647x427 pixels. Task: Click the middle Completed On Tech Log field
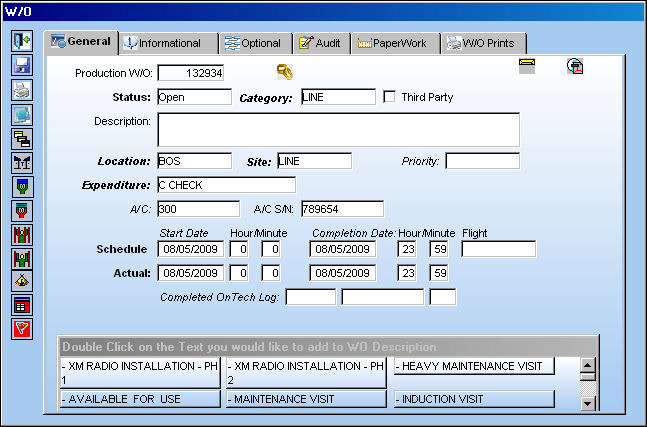point(383,297)
